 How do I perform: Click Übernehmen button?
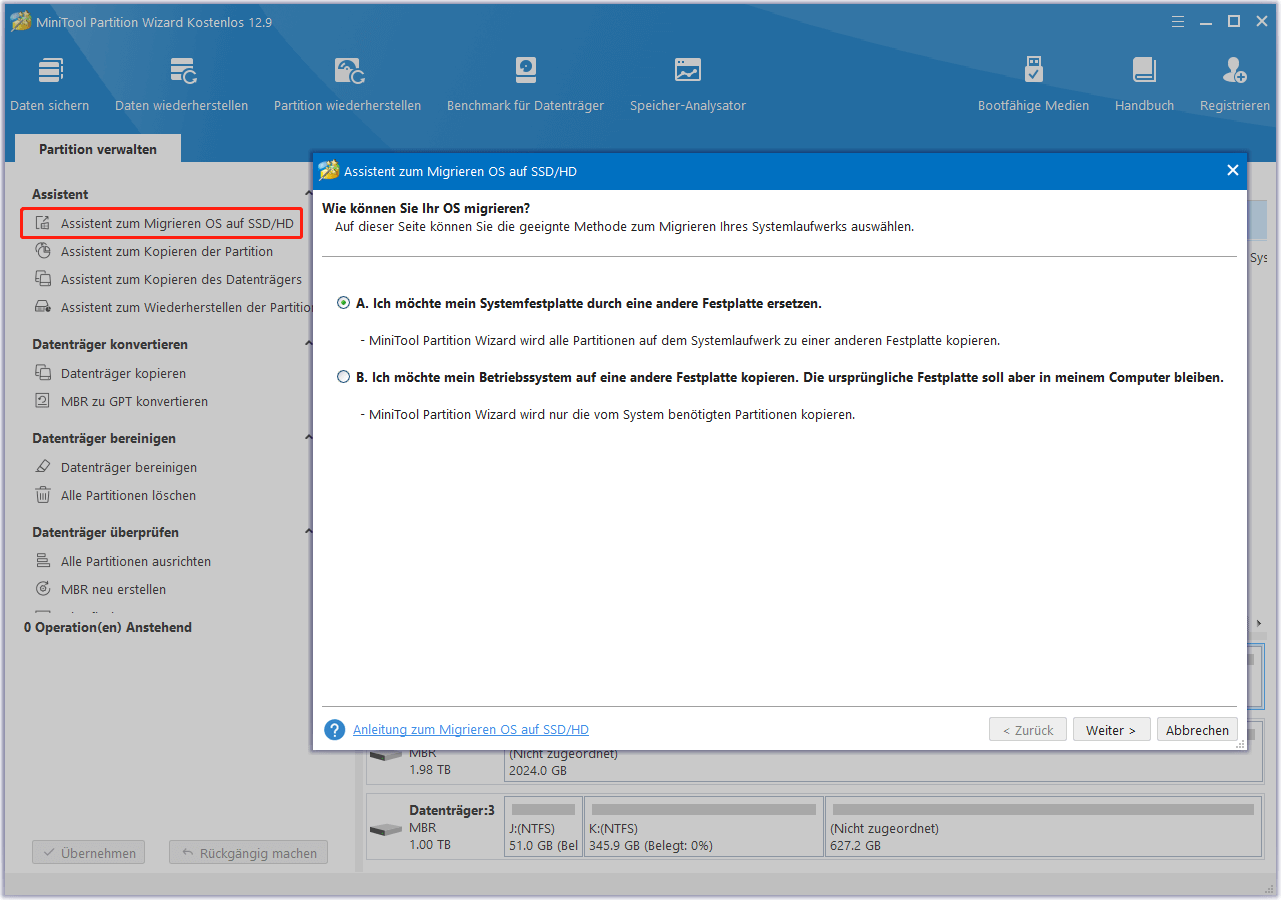tap(89, 853)
